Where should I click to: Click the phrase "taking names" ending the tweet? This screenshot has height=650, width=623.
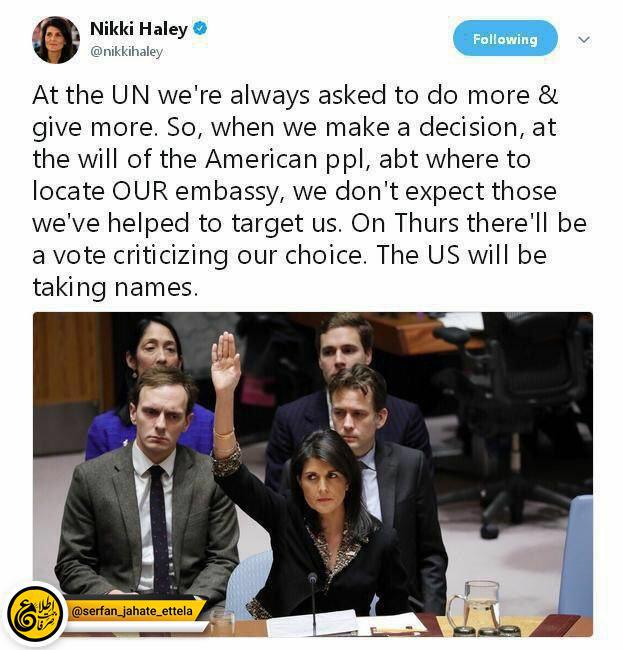(x=112, y=287)
